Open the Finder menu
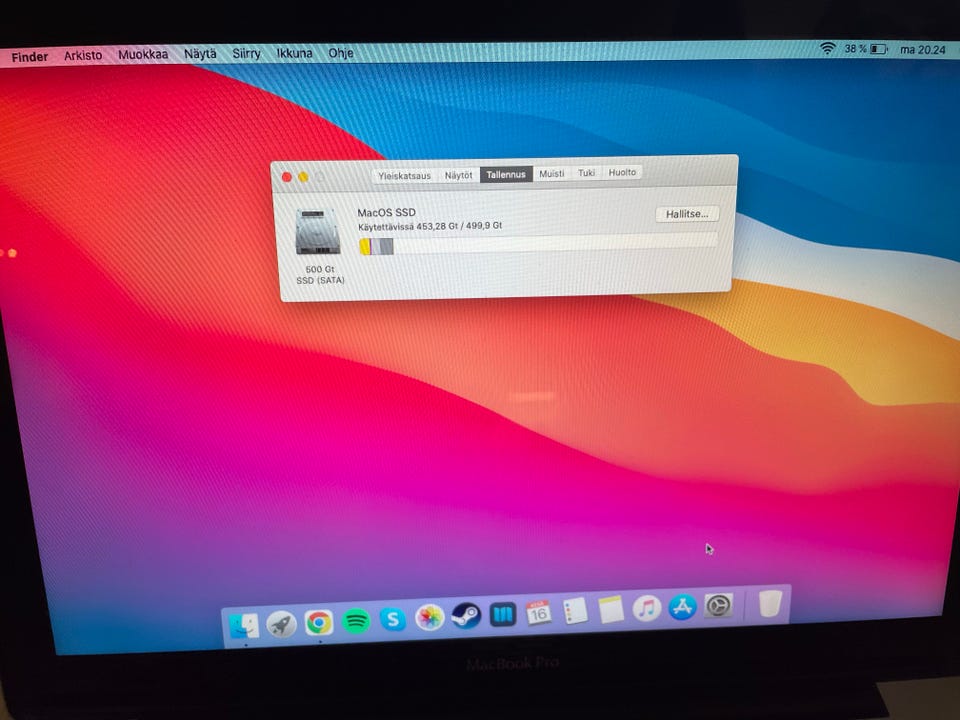 (29, 57)
